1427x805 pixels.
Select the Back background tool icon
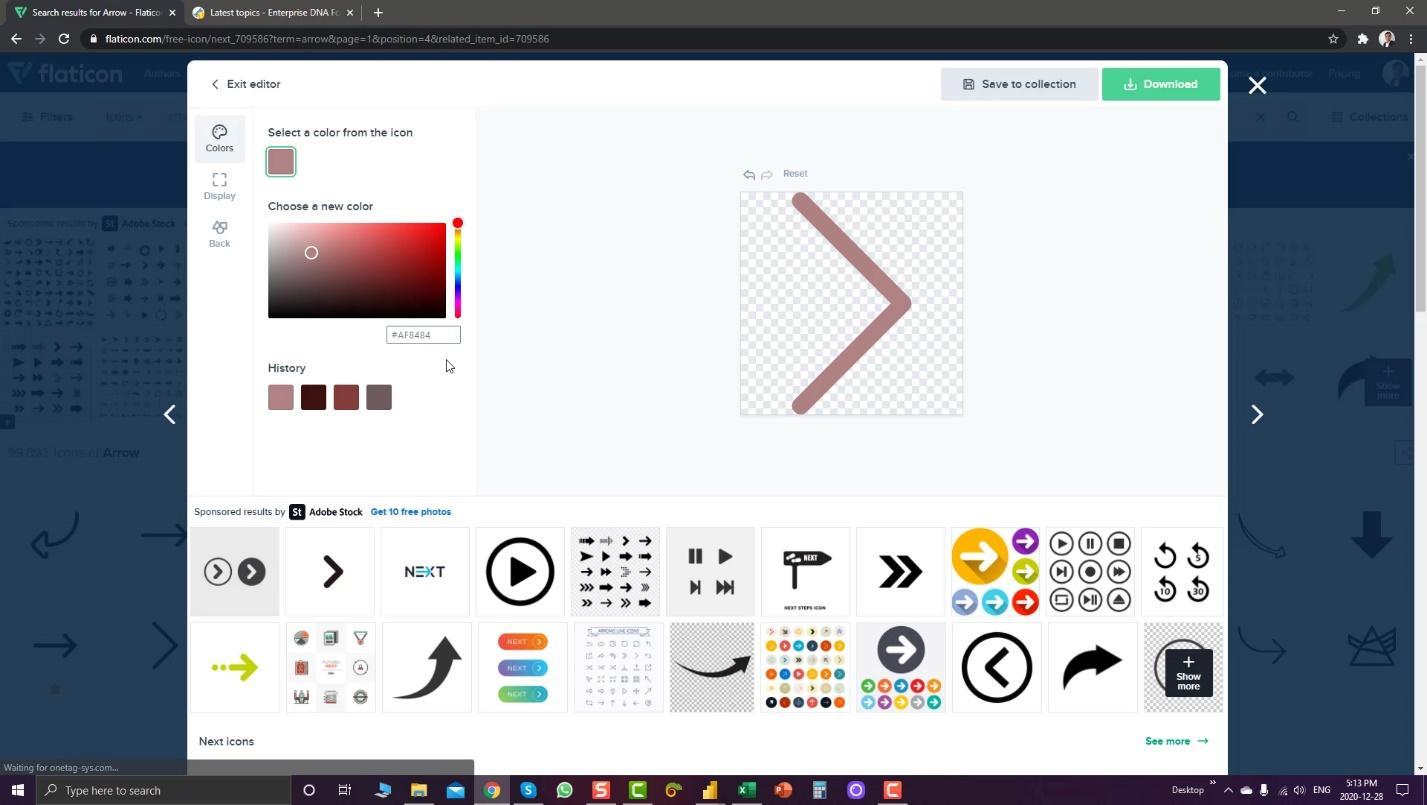pos(219,234)
